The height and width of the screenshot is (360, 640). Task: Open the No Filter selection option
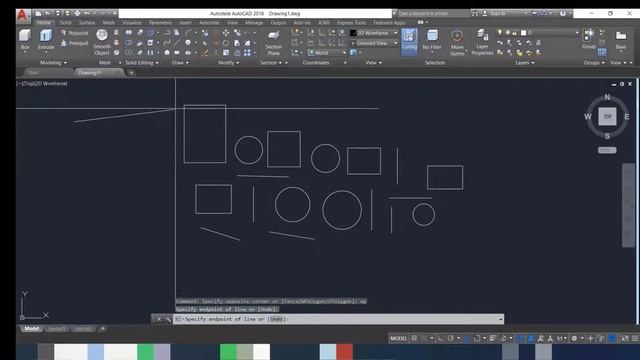pyautogui.click(x=432, y=40)
